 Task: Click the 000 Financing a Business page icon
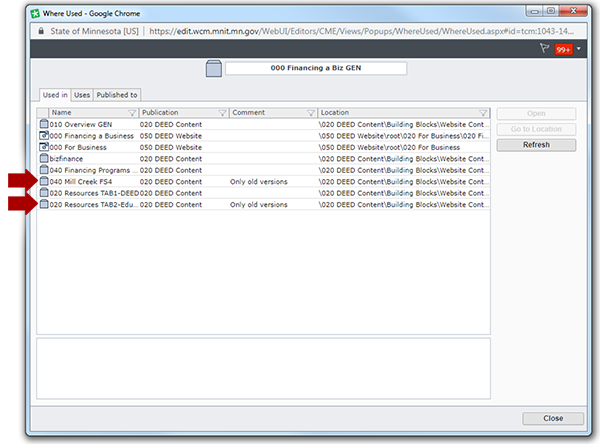43,135
